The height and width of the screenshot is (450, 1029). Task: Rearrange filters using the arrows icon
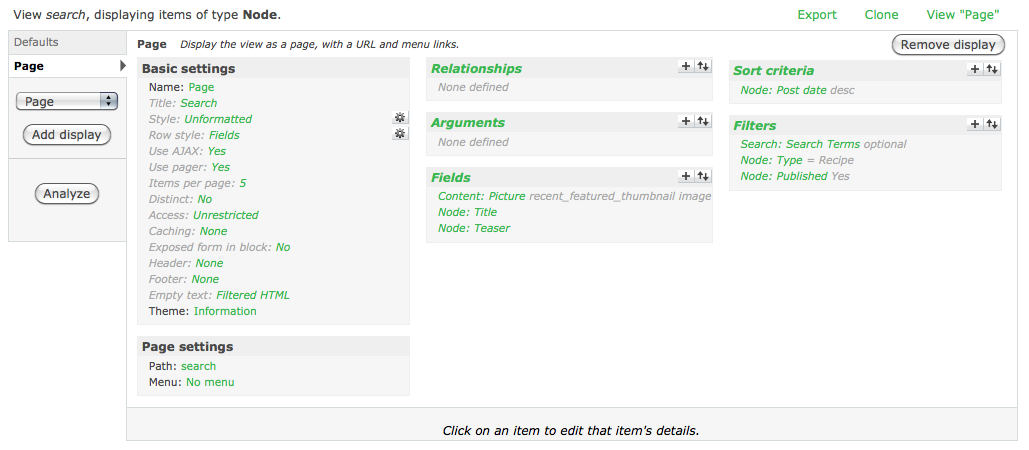click(x=992, y=124)
